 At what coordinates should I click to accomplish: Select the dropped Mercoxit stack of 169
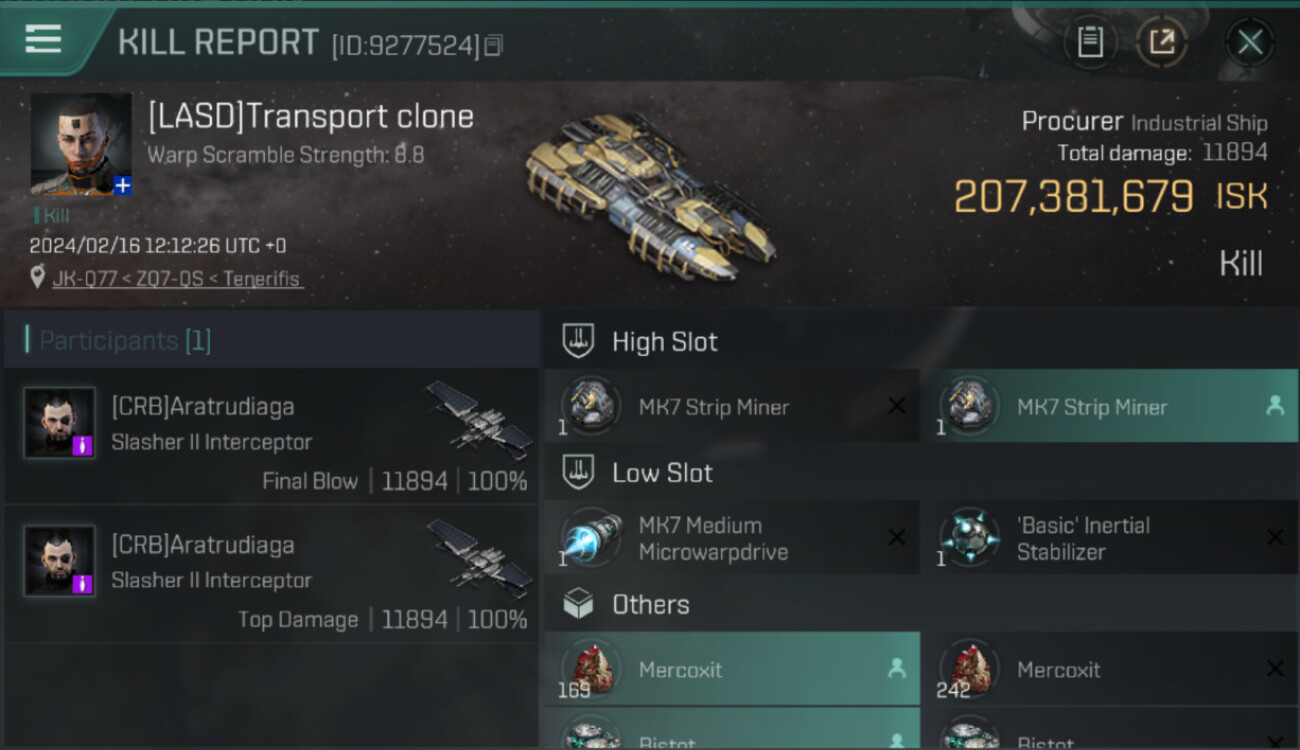[x=732, y=668]
